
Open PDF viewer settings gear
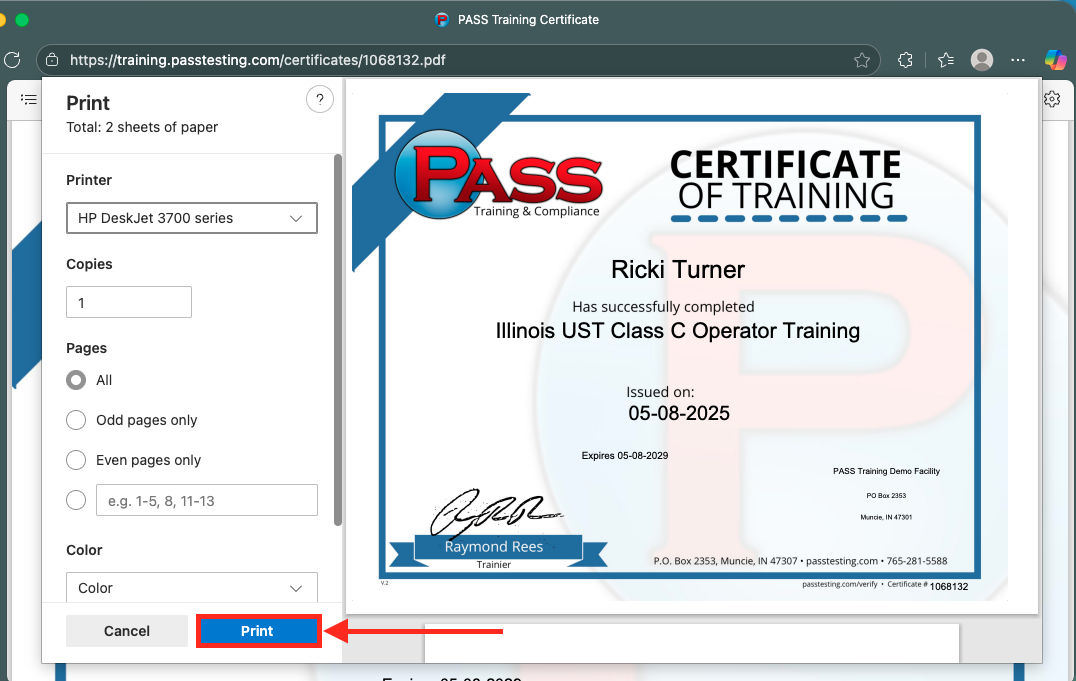(x=1051, y=100)
